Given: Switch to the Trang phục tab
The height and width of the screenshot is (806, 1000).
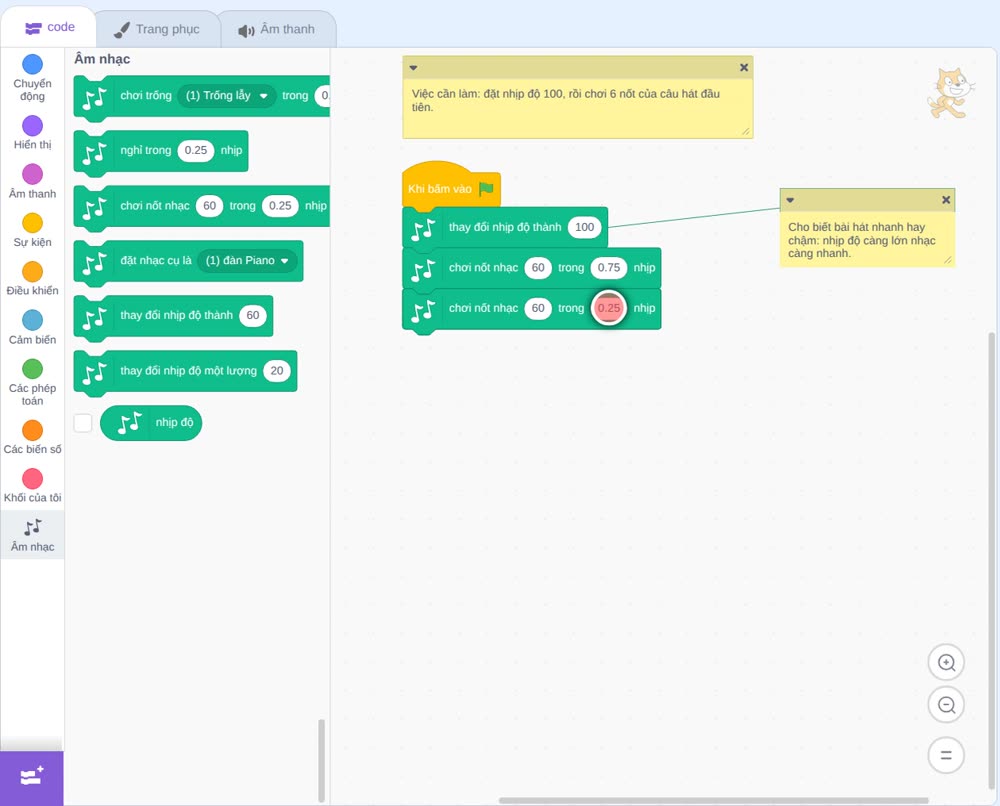Looking at the screenshot, I should click(x=157, y=29).
